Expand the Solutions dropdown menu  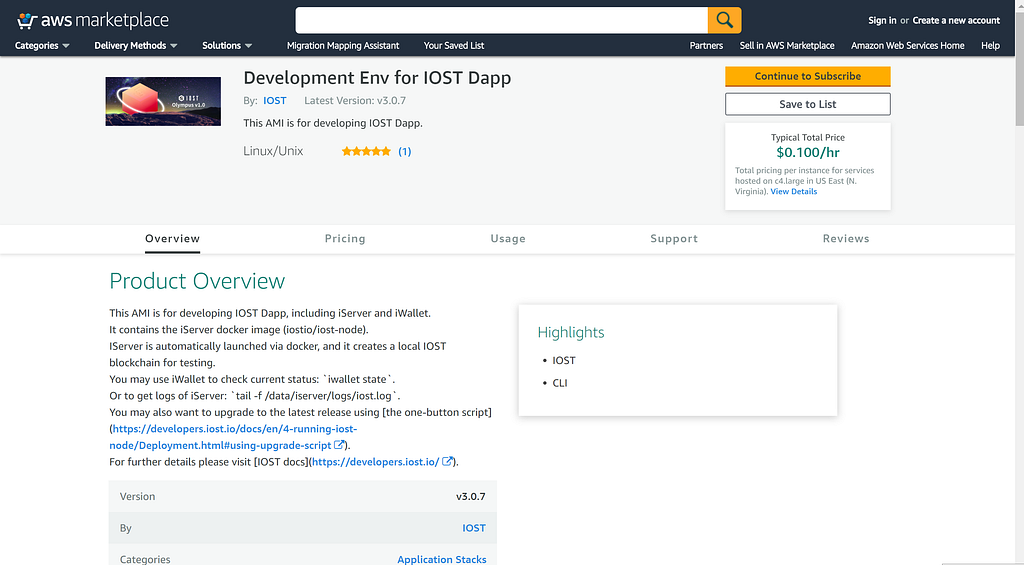pos(227,46)
